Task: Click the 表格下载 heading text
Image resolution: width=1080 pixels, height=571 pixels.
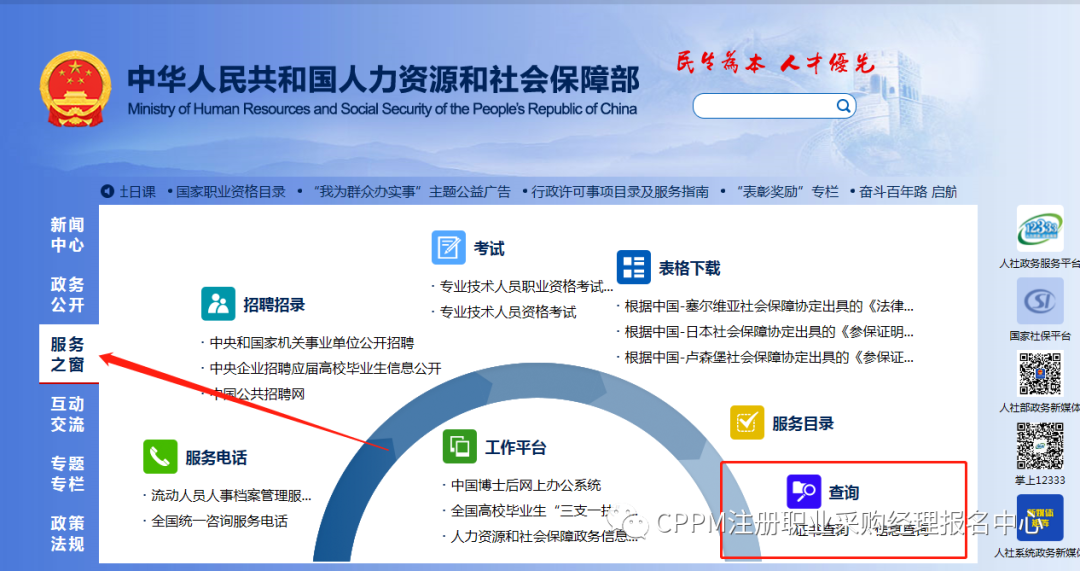Action: coord(689,269)
